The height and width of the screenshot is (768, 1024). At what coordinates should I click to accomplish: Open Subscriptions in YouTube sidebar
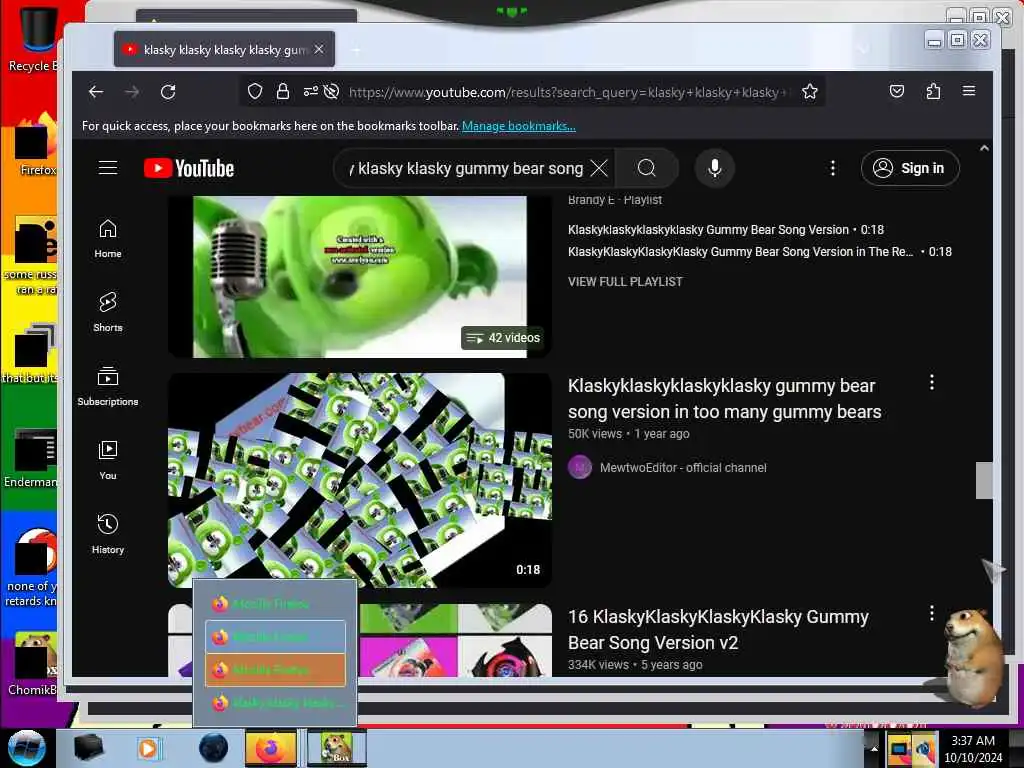pos(108,387)
